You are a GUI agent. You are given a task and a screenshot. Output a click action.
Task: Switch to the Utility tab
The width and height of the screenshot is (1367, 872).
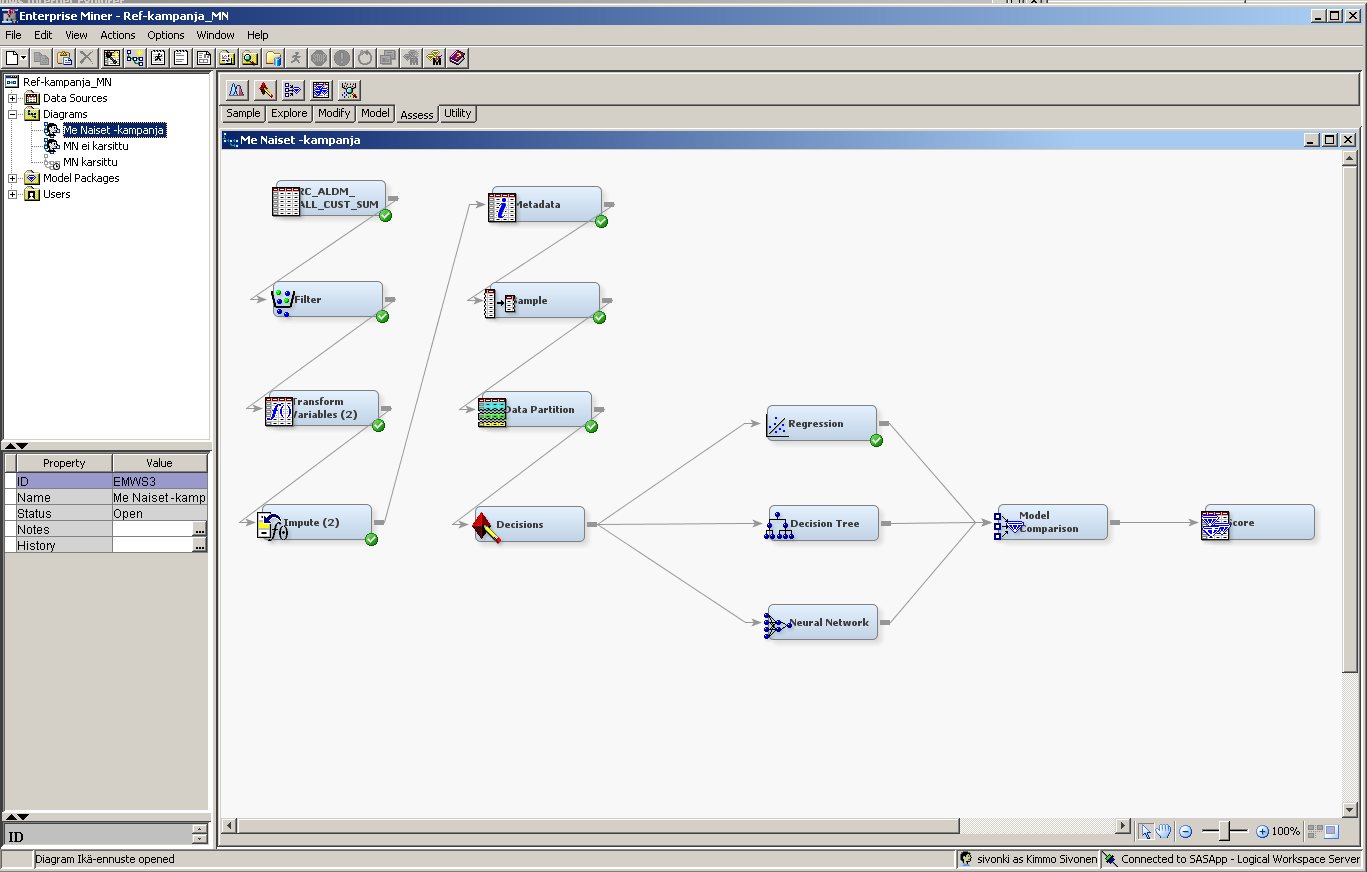pos(458,114)
